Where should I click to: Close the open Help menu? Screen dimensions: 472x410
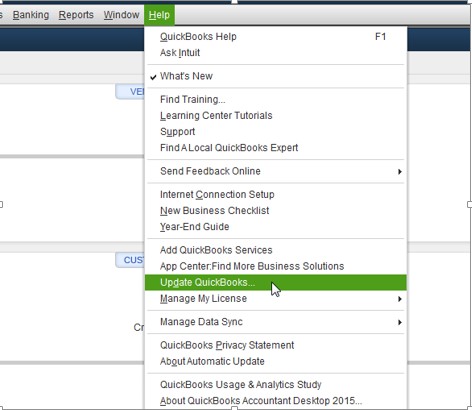click(x=159, y=15)
